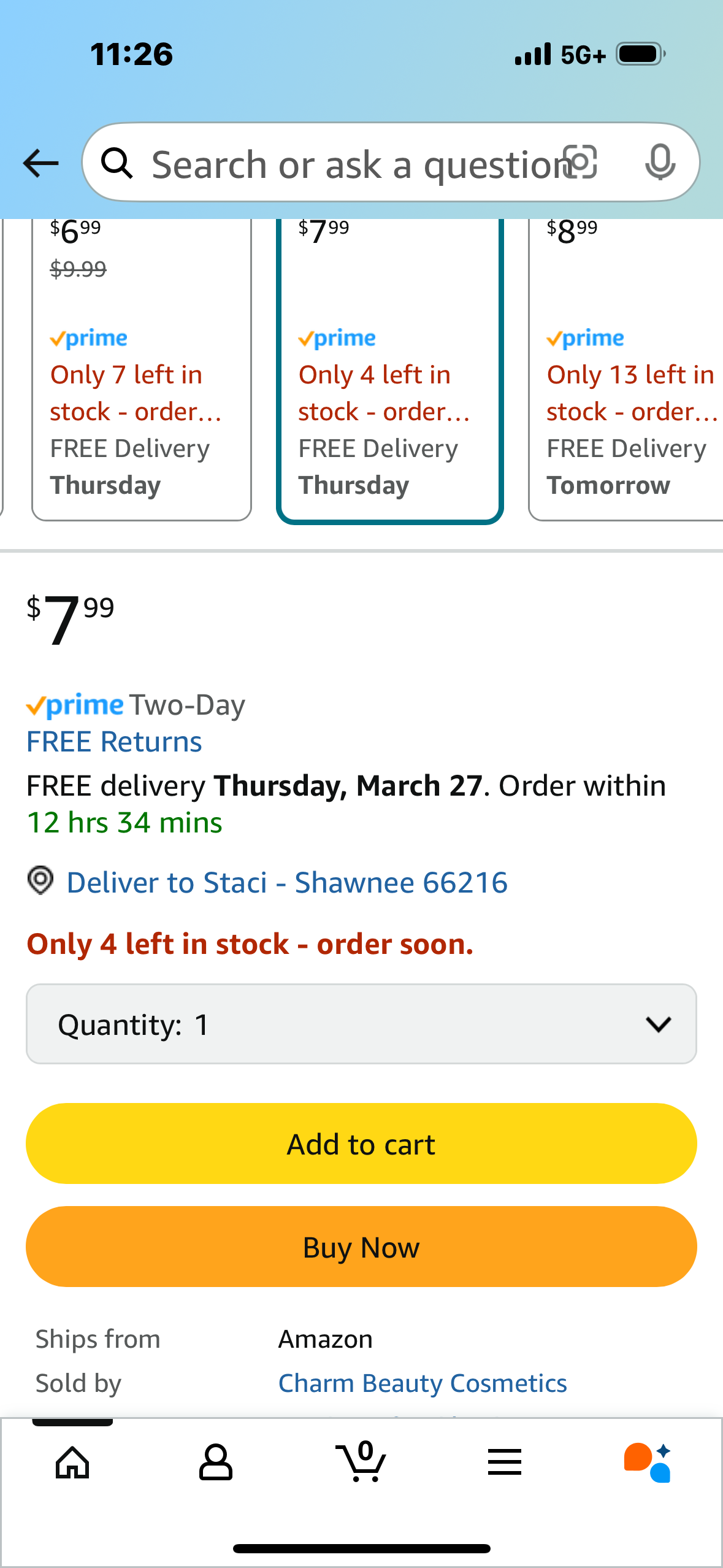The height and width of the screenshot is (1568, 723).
Task: Change Deliver to Staci address
Action: point(287,883)
